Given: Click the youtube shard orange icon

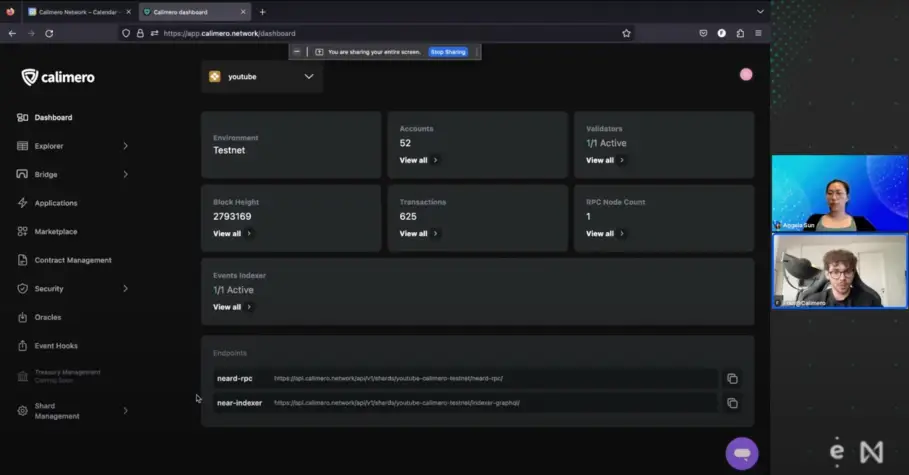Looking at the screenshot, I should point(214,77).
